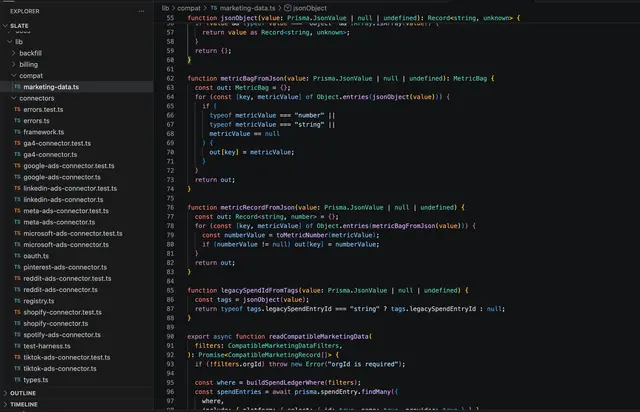Screen dimensions: 640x412
Task: Open ga4-connector.ts file
Action: 50,154
